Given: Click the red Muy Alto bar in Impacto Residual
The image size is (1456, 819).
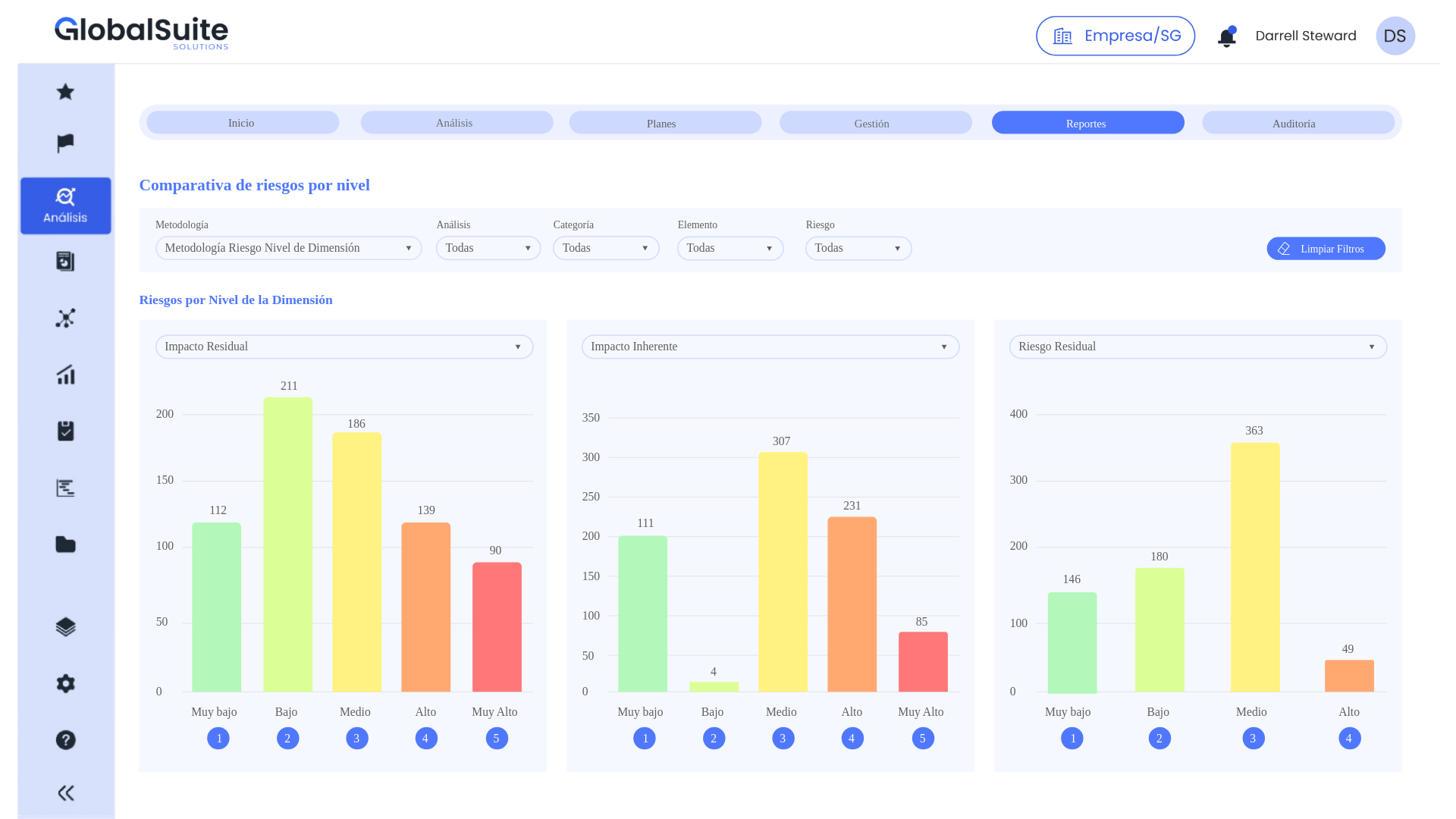Looking at the screenshot, I should point(497,626).
